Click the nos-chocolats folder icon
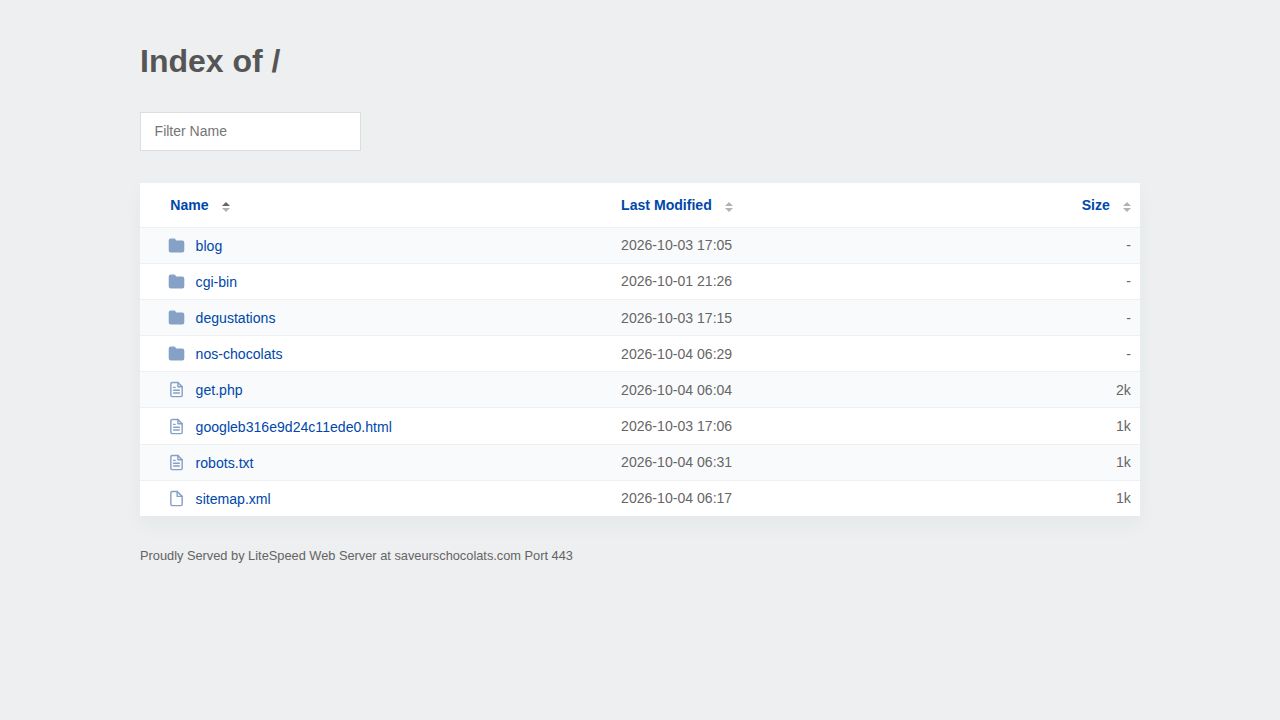 coord(177,353)
